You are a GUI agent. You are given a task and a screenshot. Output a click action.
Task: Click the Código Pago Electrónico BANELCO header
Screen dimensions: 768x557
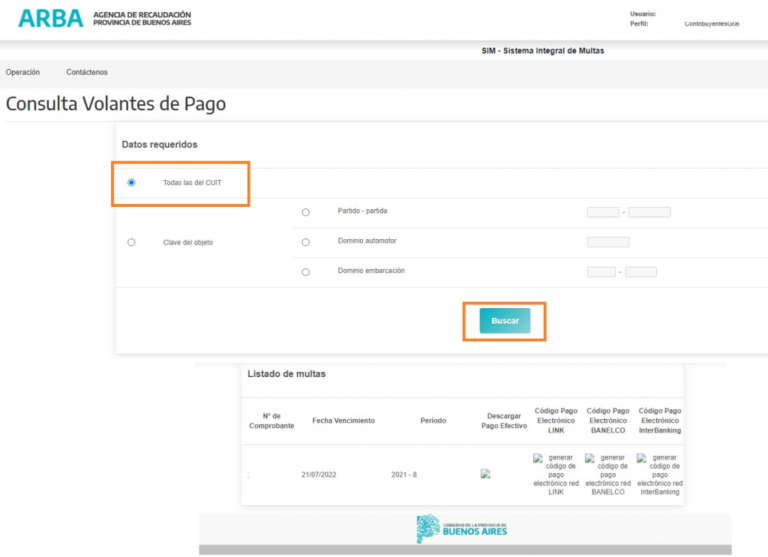click(x=608, y=420)
